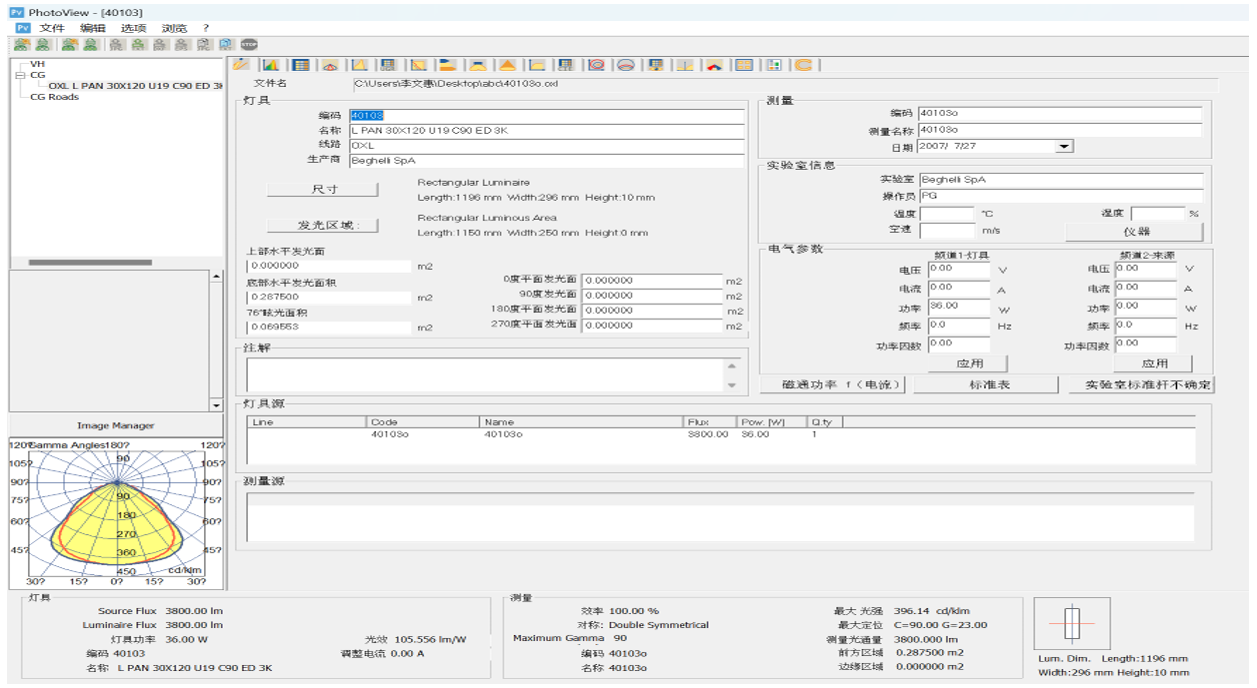The image size is (1257, 688).
Task: Open the concentric isolux circles tab
Action: (597, 65)
